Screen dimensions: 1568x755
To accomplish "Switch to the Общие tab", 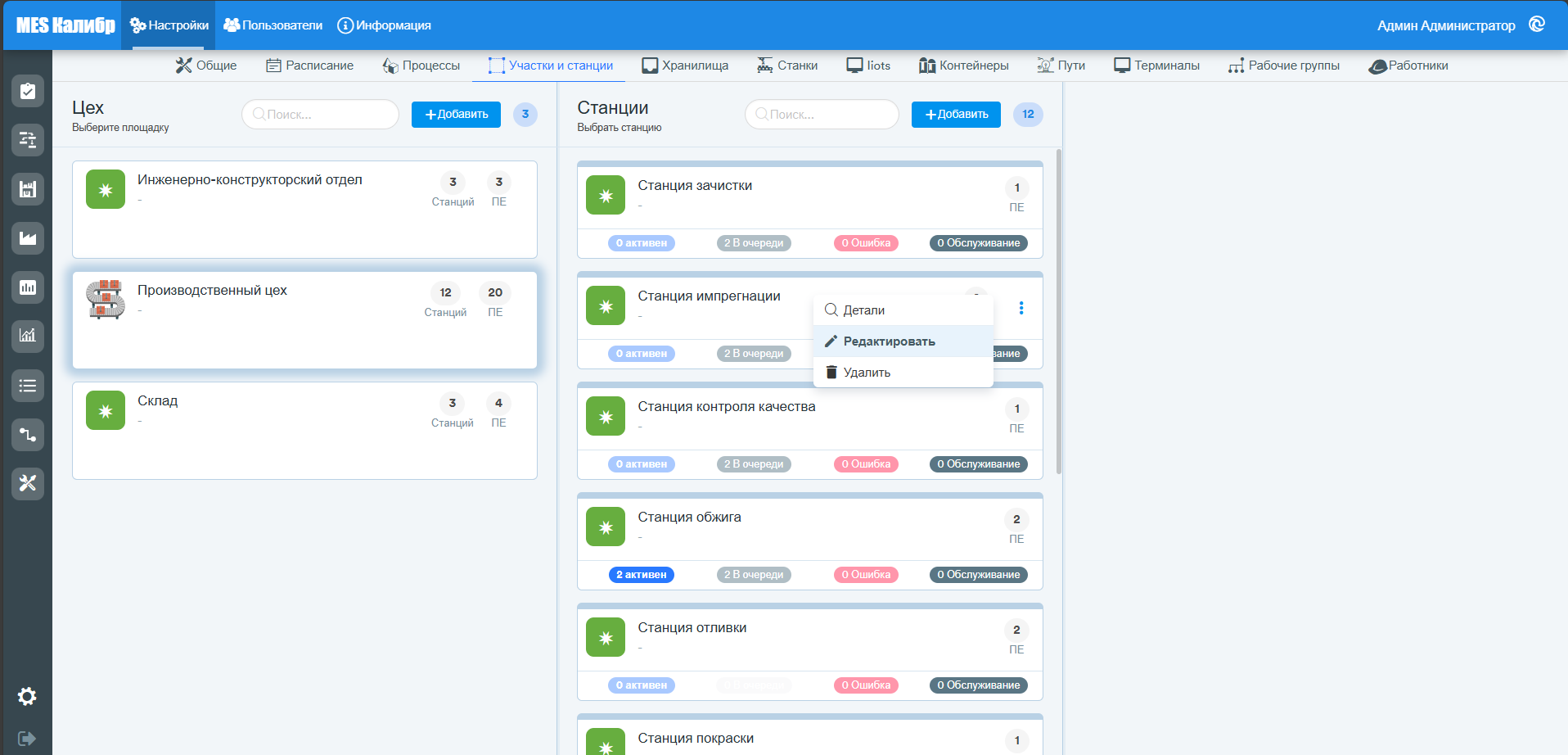I will click(x=206, y=66).
